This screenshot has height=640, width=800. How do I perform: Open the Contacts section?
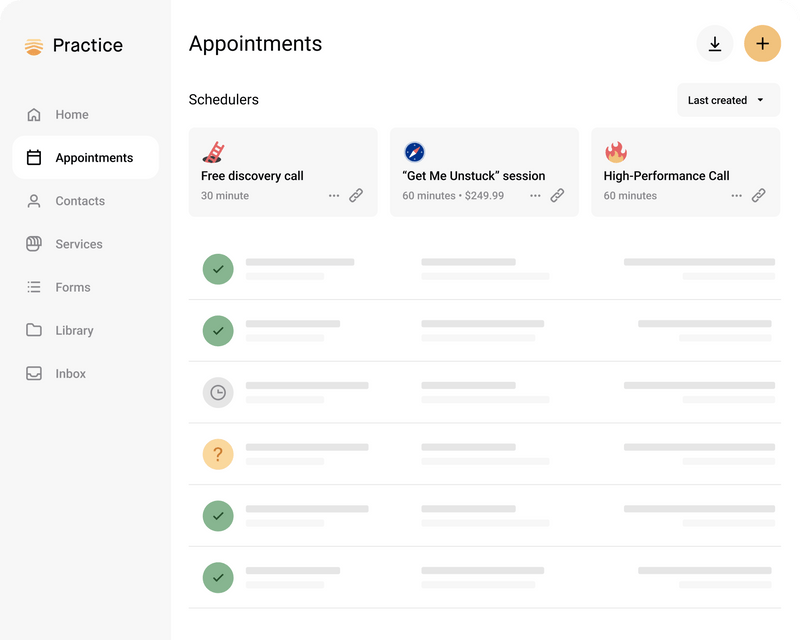(79, 201)
